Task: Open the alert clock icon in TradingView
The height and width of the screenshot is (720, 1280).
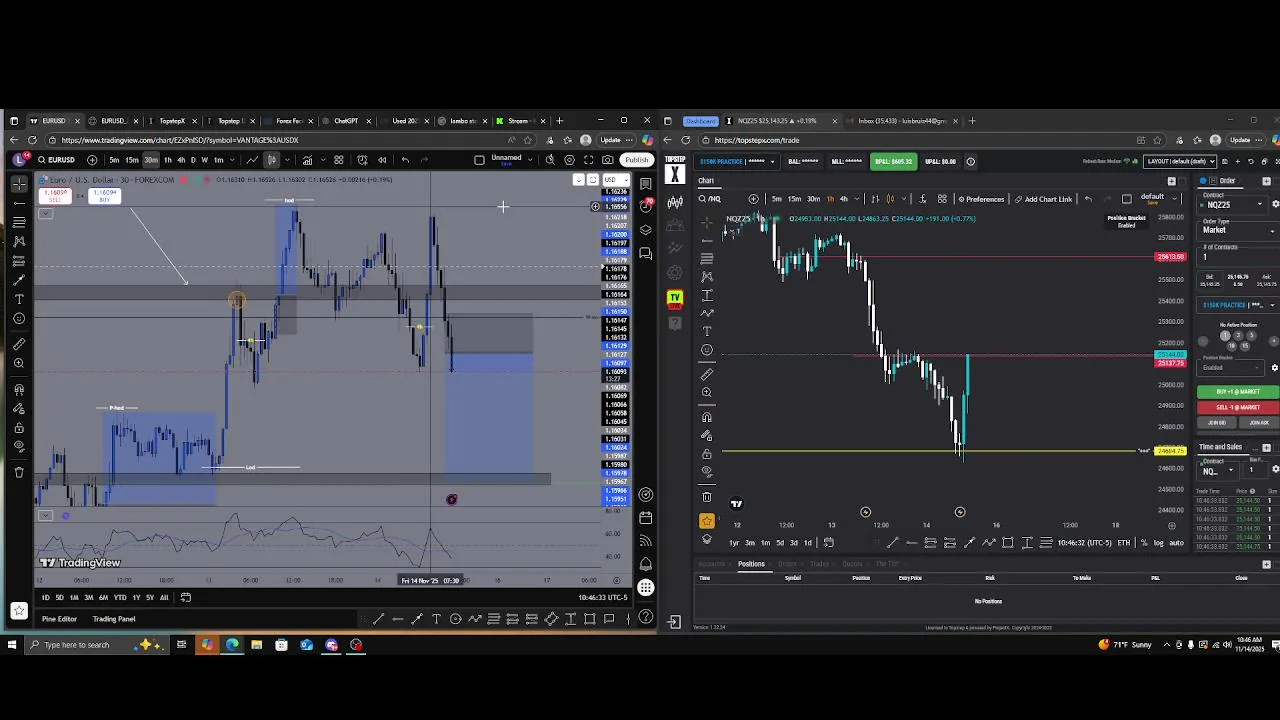Action: click(x=363, y=160)
